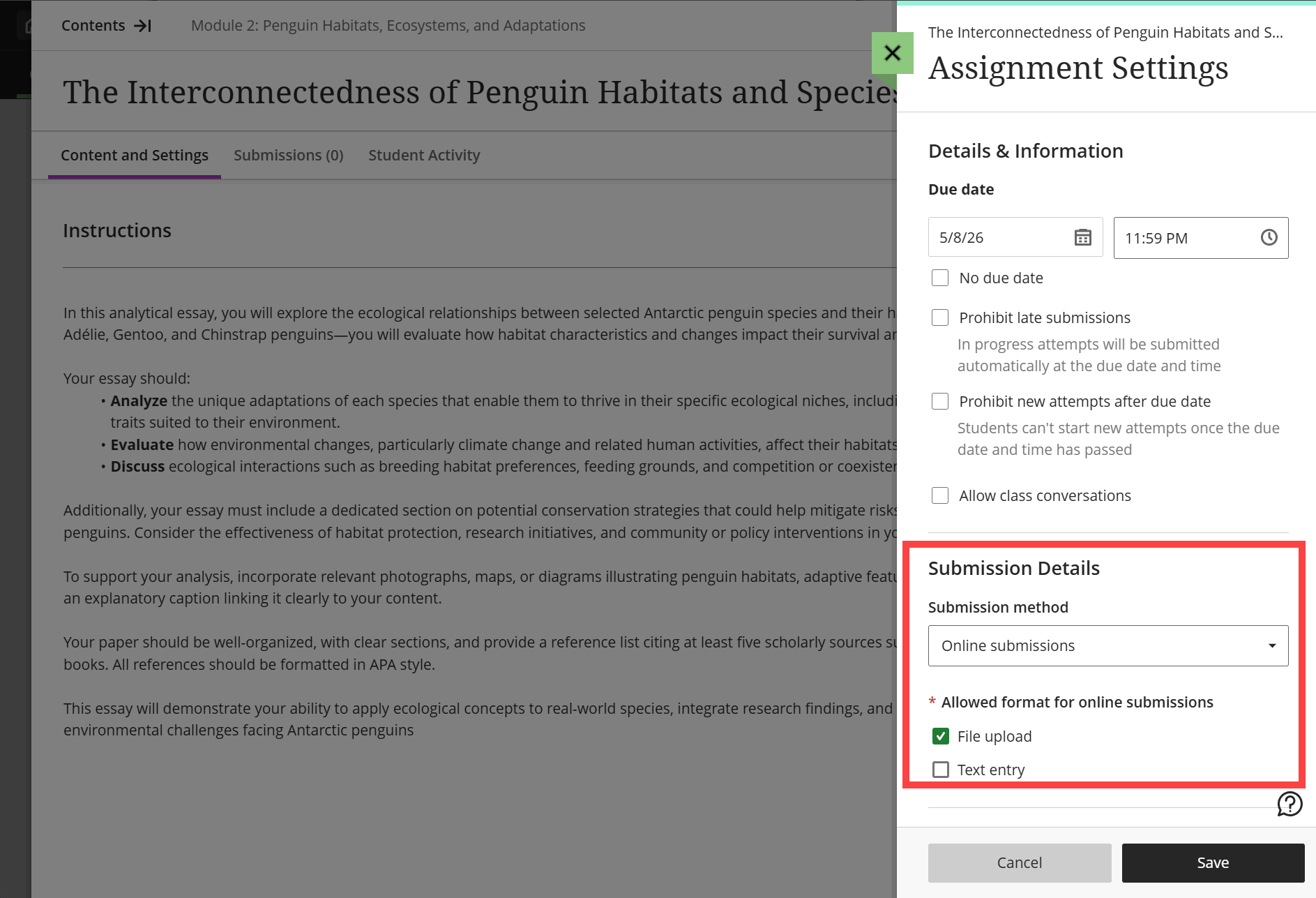Enable Prohibit late submissions
1316x898 pixels.
[940, 317]
